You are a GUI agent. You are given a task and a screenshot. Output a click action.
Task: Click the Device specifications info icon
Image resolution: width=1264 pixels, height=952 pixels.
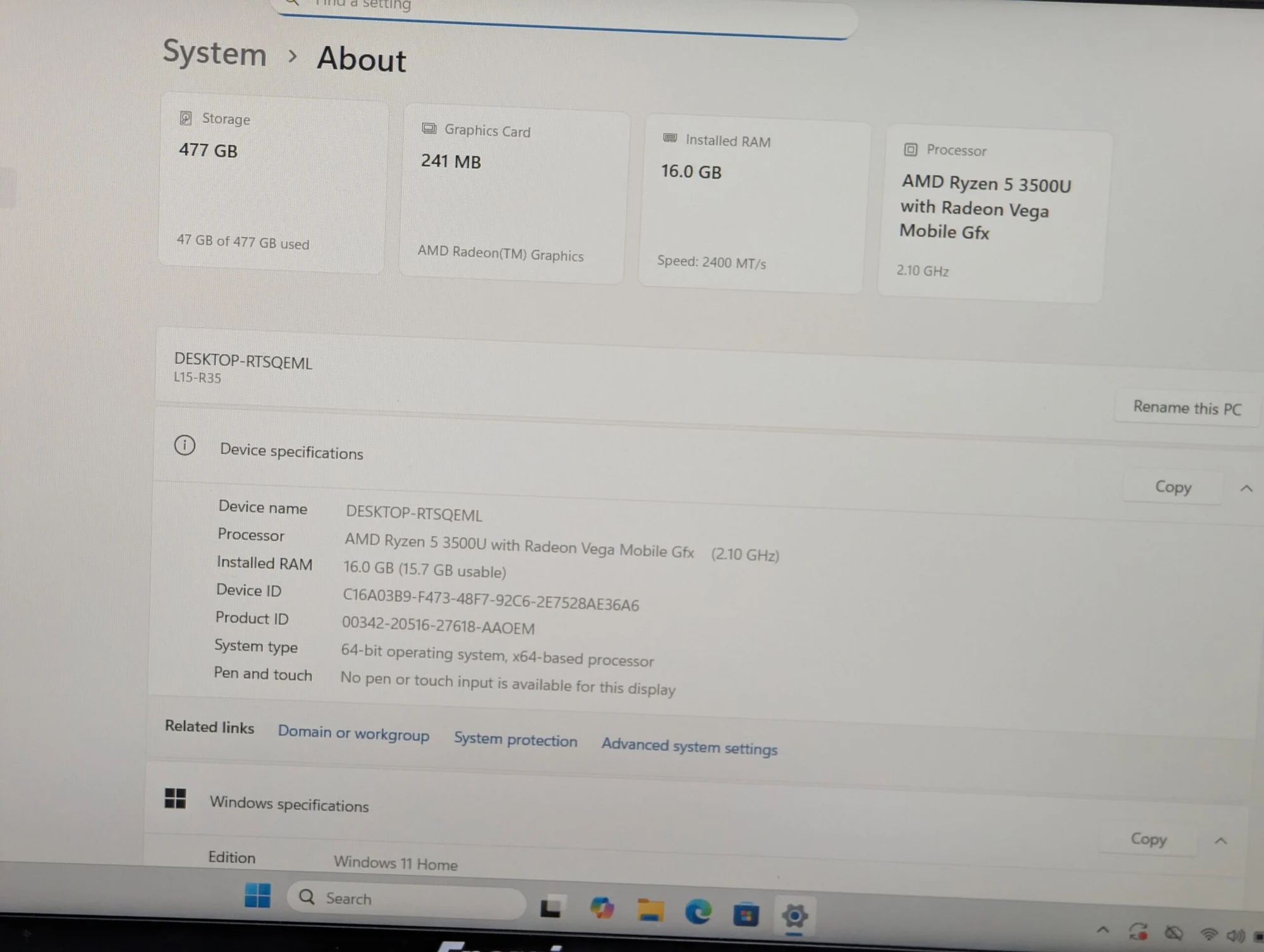tap(185, 445)
